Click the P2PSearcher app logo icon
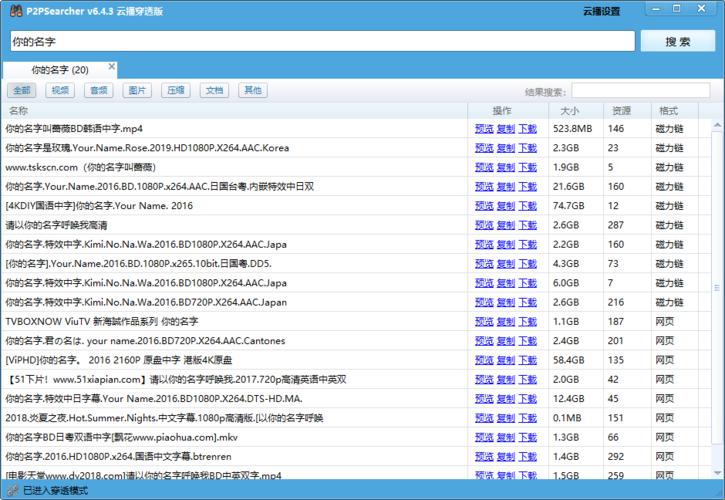 tap(16, 11)
